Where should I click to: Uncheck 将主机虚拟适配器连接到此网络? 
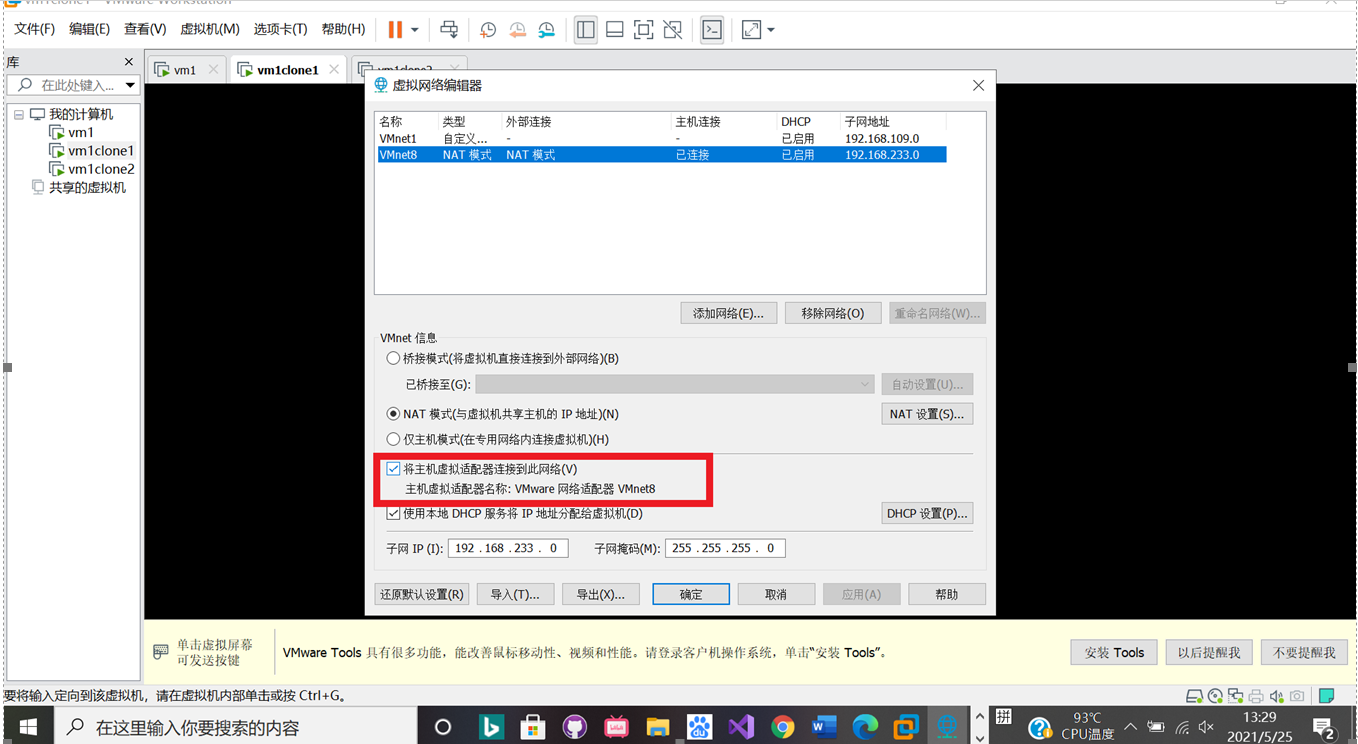coord(393,468)
